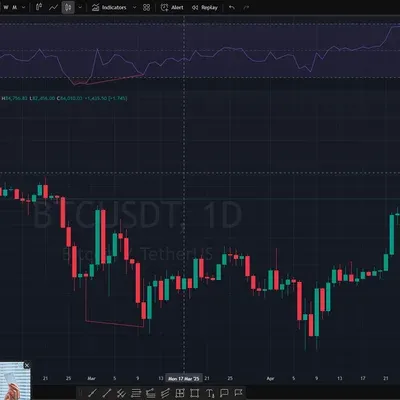Select the candlestick chart style
400x400 pixels.
point(68,7)
